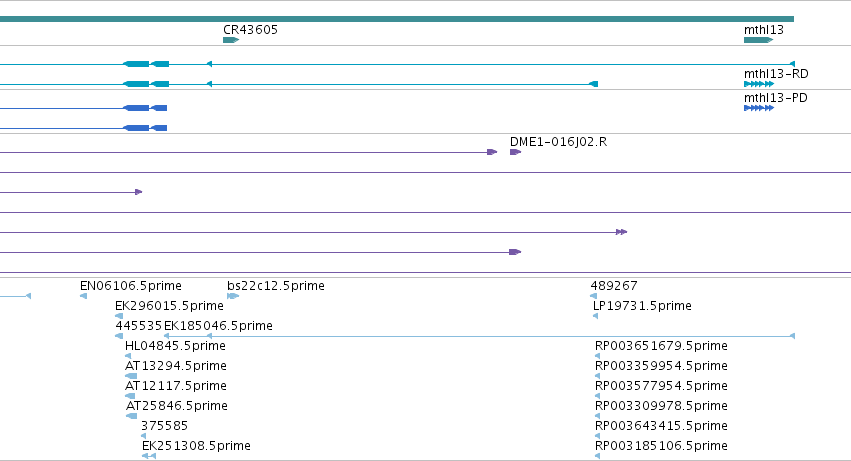Open RP003651679.5prime feature details

[661, 346]
